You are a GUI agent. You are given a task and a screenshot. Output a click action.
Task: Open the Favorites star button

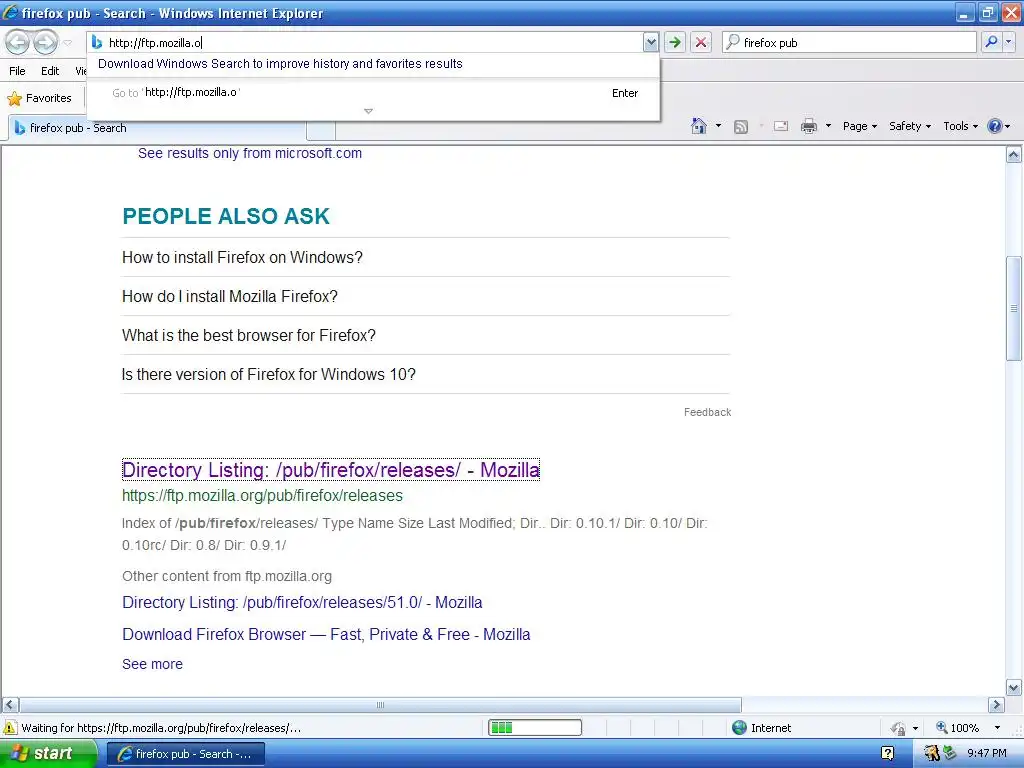tap(39, 98)
